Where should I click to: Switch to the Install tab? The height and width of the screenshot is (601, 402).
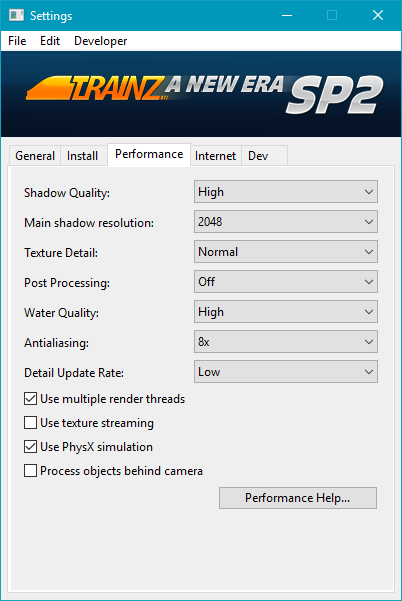tap(83, 156)
